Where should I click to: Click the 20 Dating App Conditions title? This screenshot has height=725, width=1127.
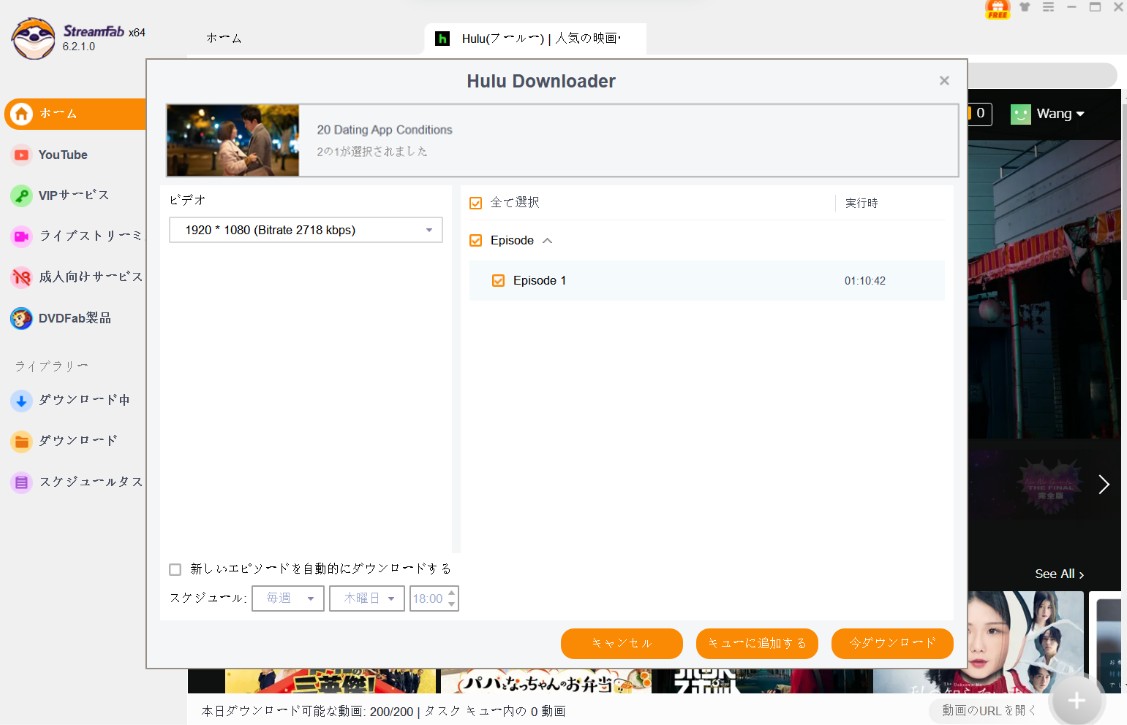(x=385, y=130)
